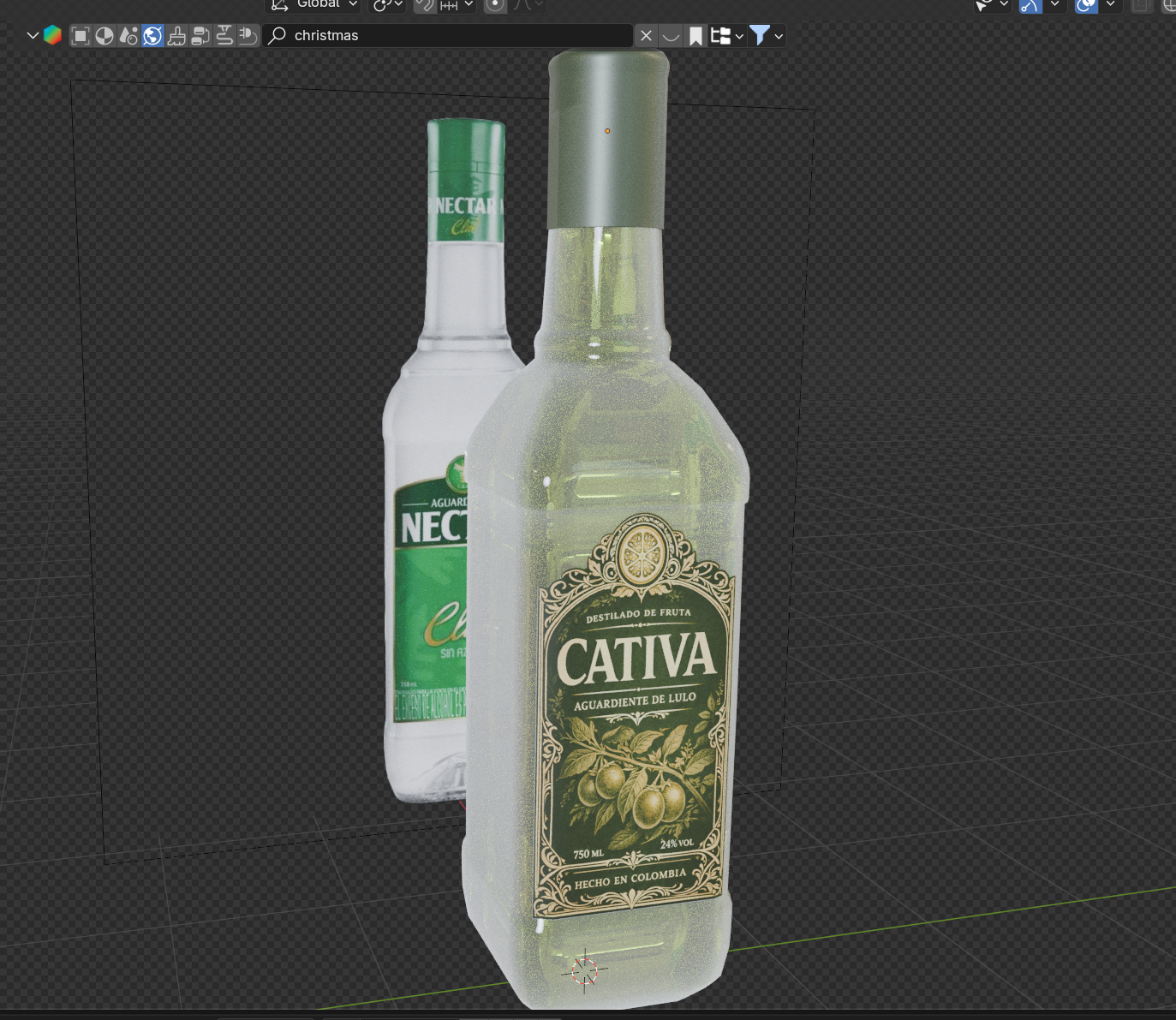Focus the search field containing 'christmas'
1176x1020 pixels.
pos(448,36)
